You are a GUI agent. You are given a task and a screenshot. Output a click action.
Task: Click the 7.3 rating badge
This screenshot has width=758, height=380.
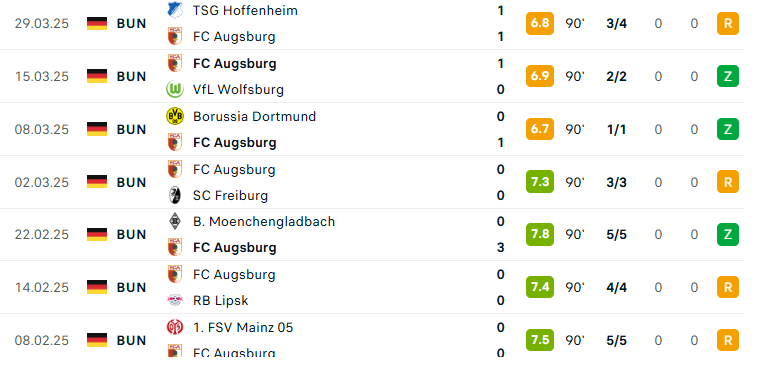tap(539, 182)
